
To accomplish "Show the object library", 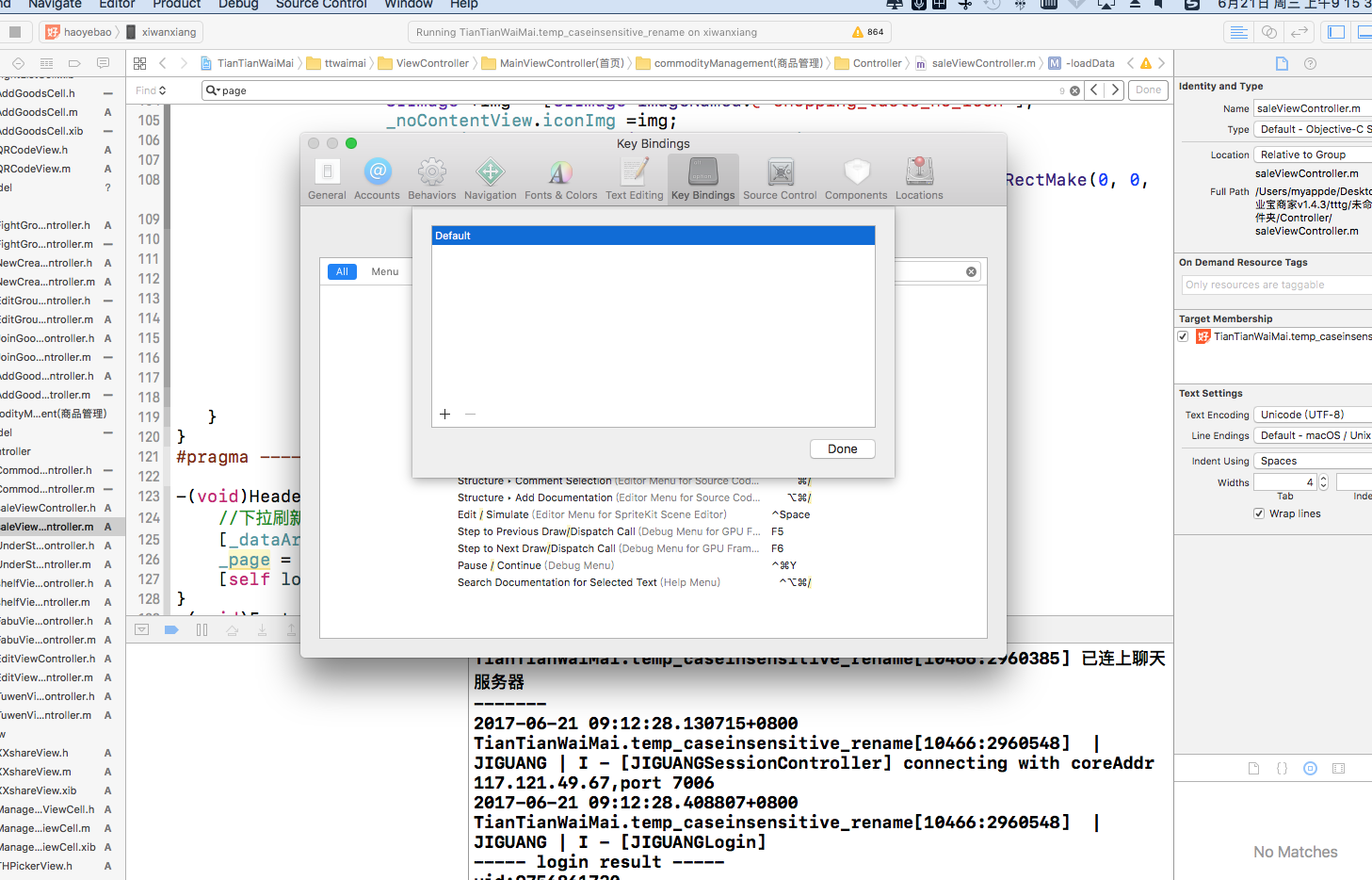I will pos(1310,769).
